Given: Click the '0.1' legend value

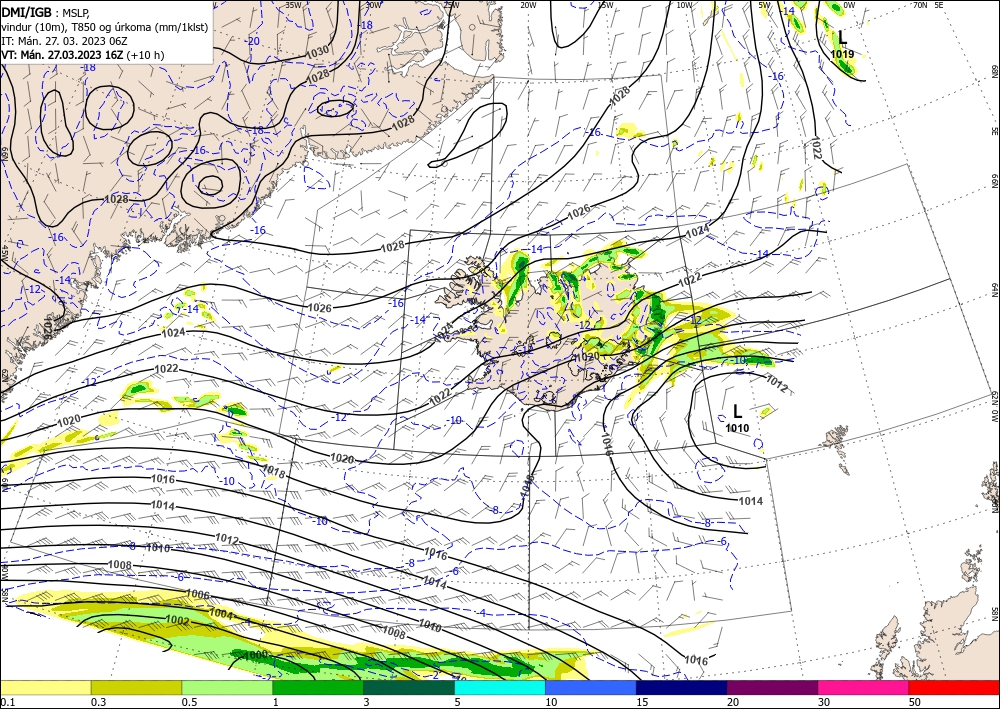Looking at the screenshot, I should tap(7, 702).
